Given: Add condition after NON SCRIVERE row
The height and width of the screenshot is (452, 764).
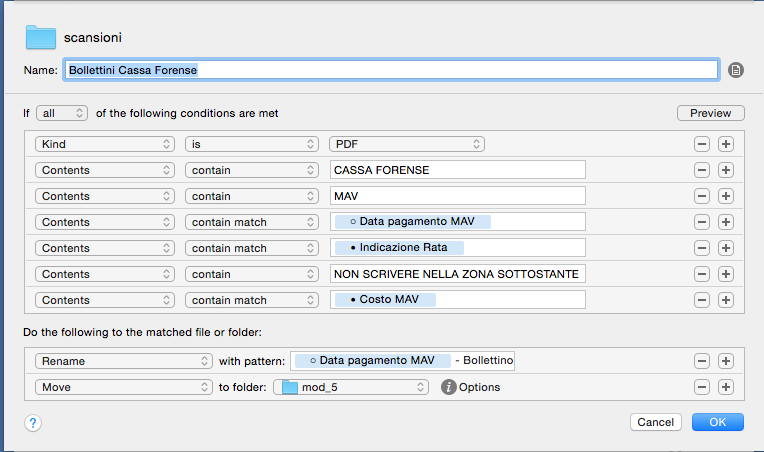Looking at the screenshot, I should click(x=726, y=274).
